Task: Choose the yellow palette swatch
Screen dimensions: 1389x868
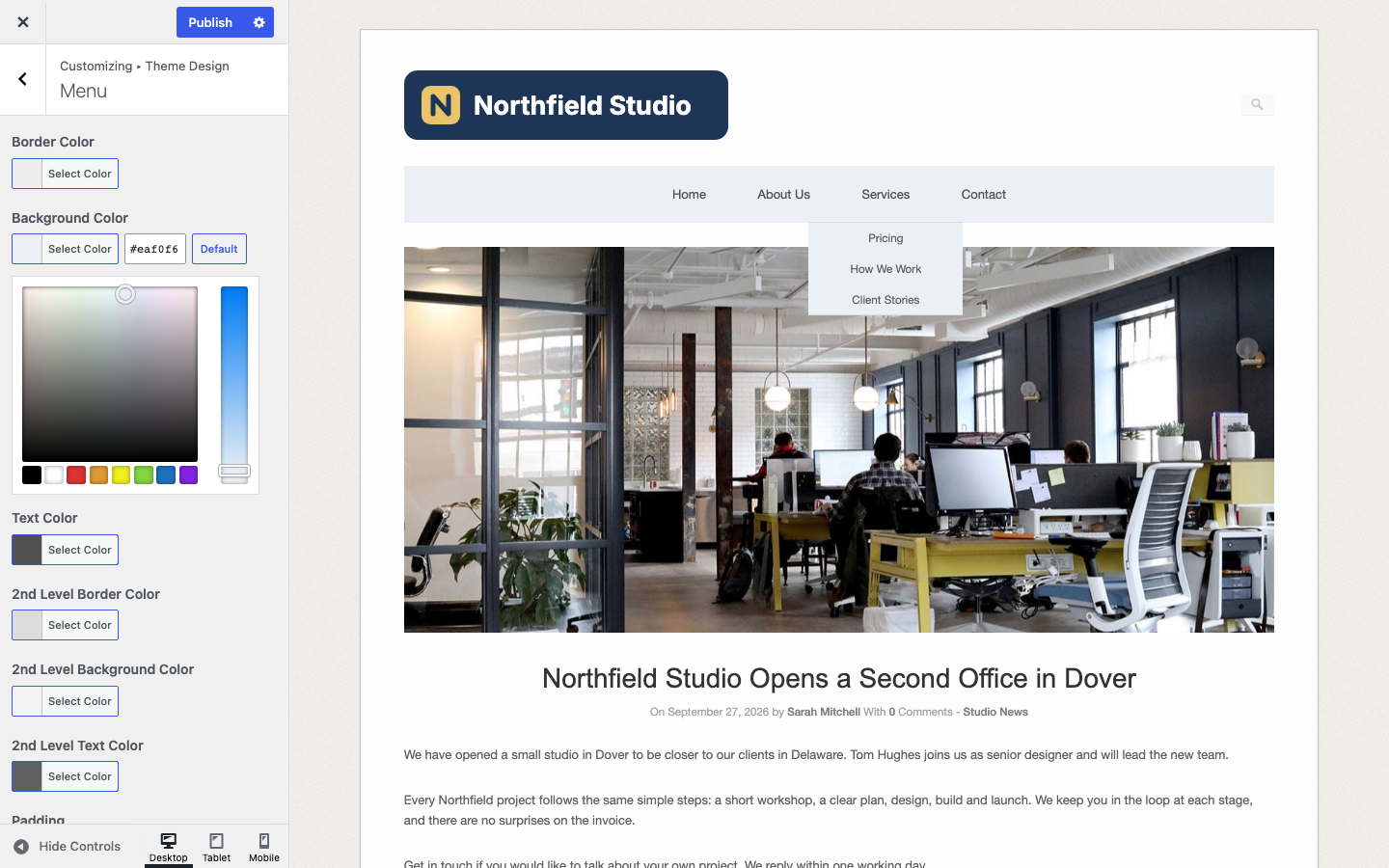Action: pyautogui.click(x=121, y=475)
